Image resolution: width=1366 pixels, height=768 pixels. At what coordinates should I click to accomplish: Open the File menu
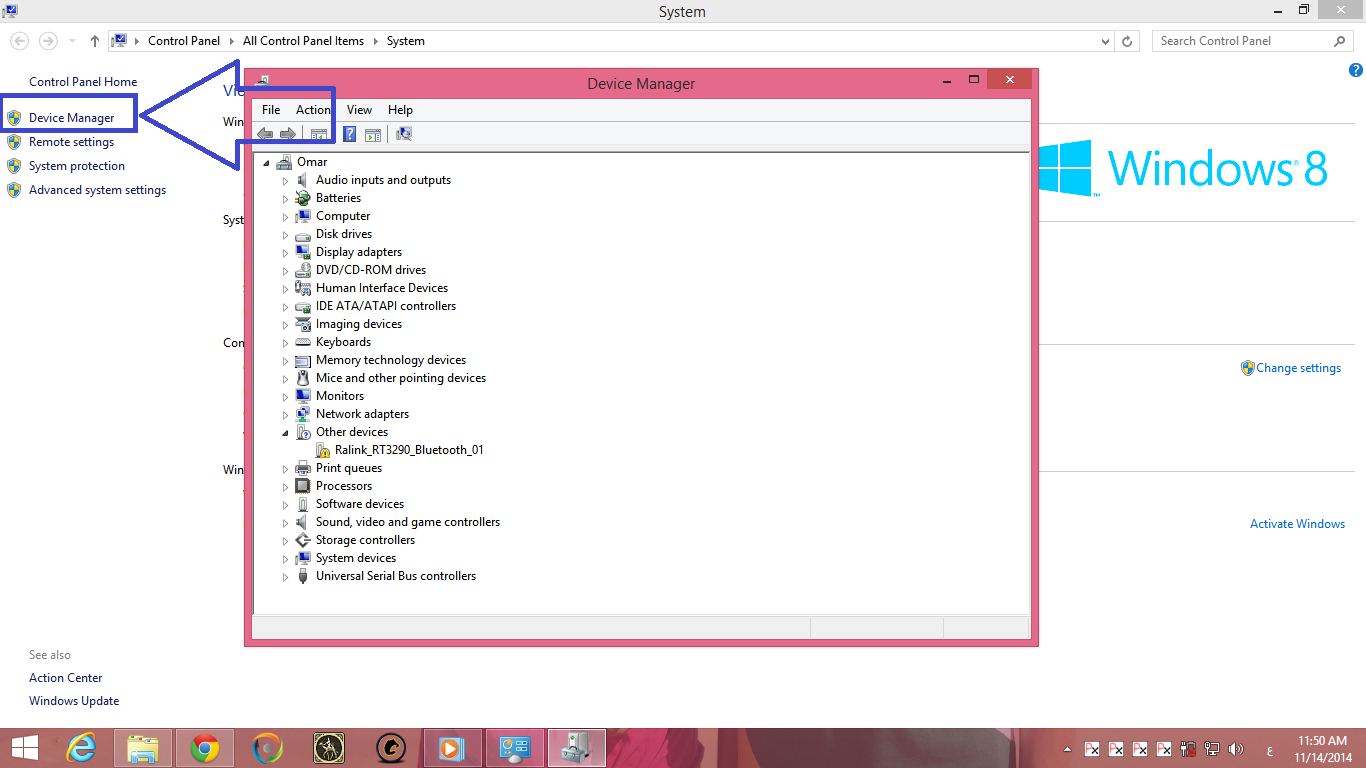click(271, 110)
